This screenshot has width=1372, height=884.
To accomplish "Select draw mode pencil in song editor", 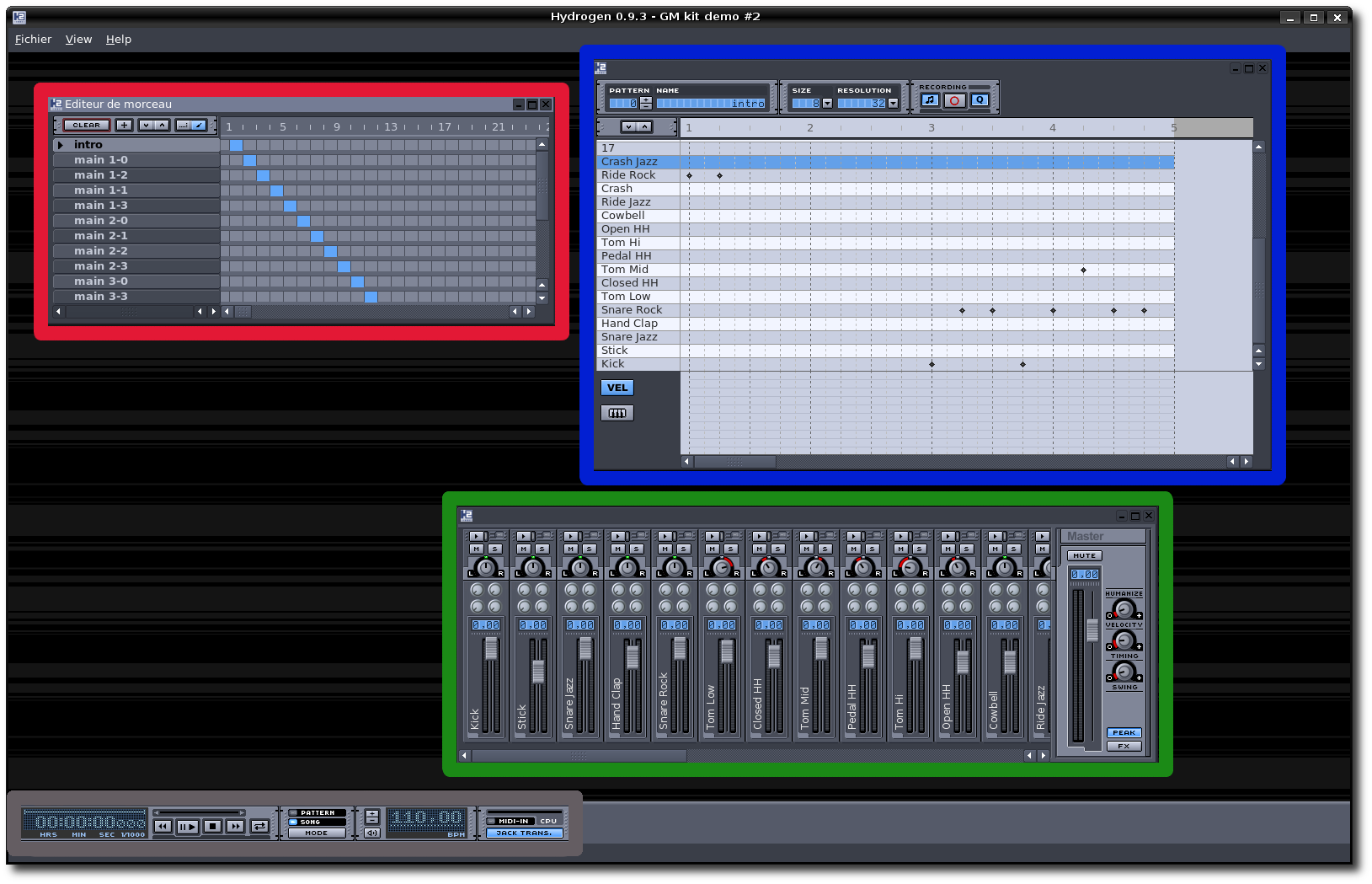I will 199,125.
